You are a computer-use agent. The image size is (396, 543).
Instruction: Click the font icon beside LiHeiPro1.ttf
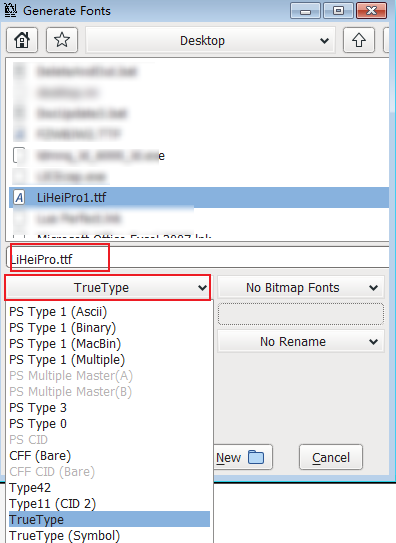19,198
